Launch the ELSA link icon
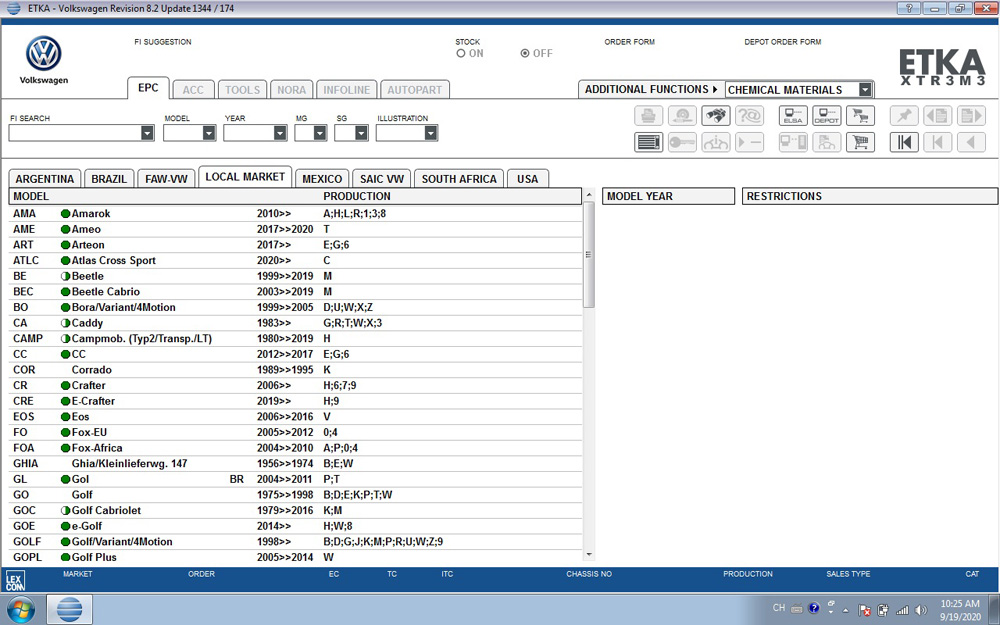This screenshot has width=1000, height=625. pos(793,116)
